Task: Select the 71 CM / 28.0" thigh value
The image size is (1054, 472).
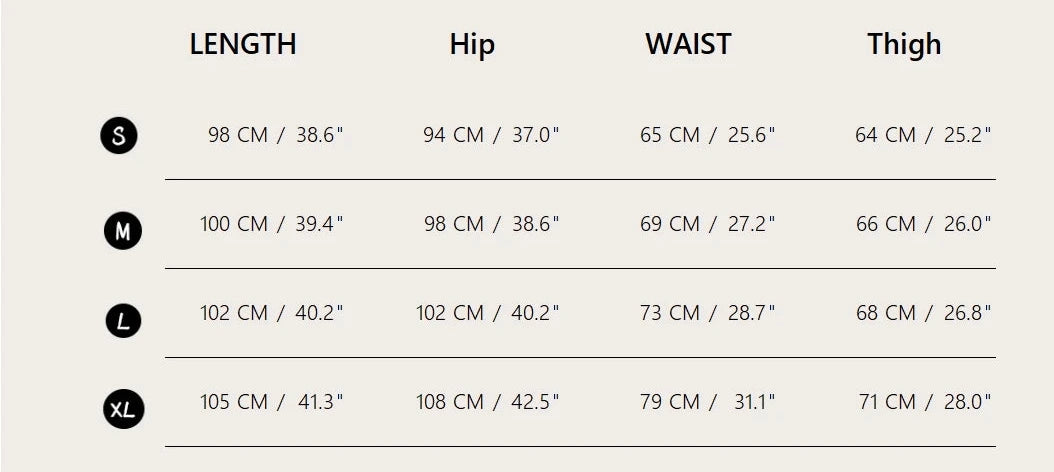Action: (x=924, y=402)
